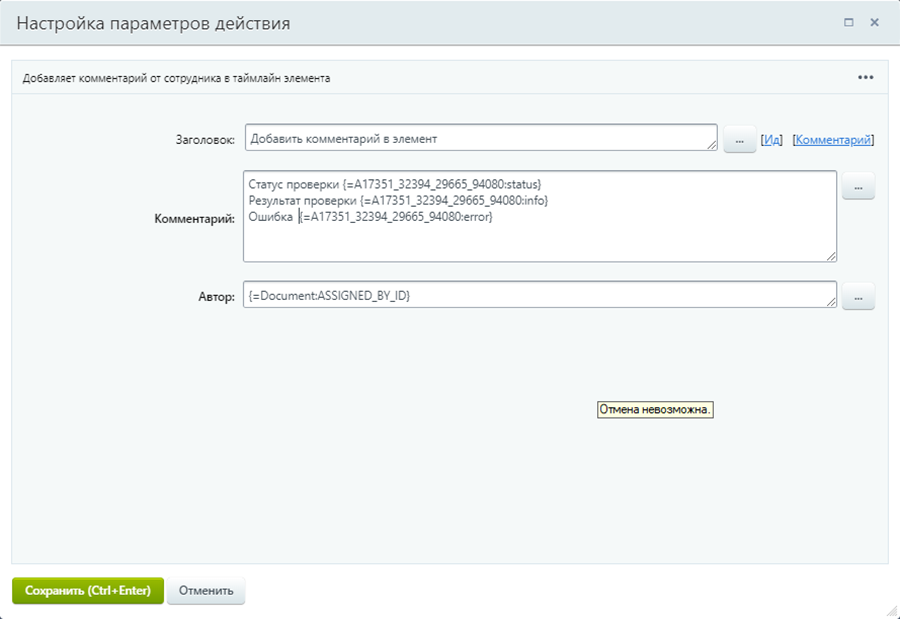
Task: Click the "..." button next to Заголовок field
Action: coord(739,141)
